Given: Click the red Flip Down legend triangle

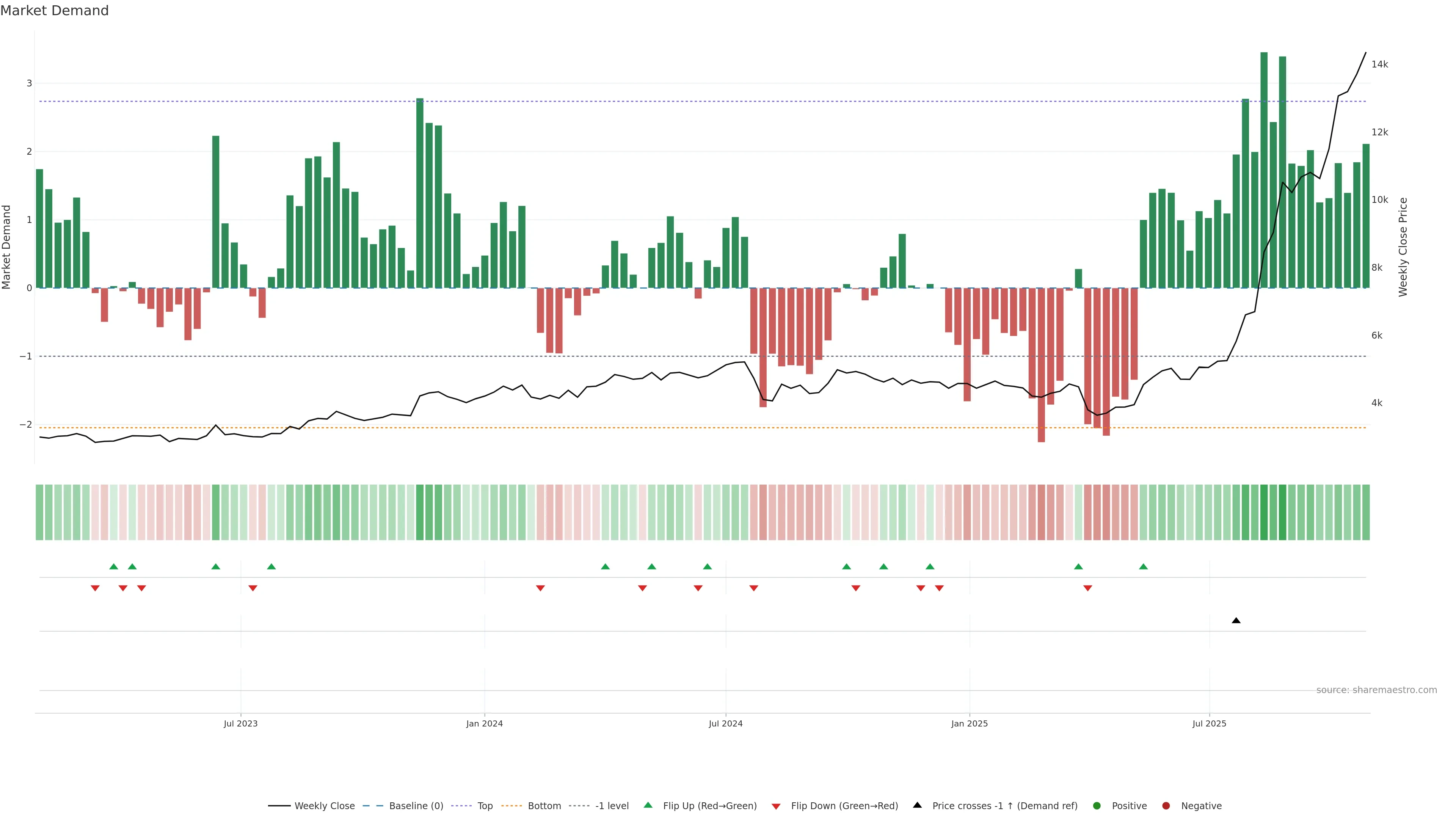Looking at the screenshot, I should click(776, 806).
